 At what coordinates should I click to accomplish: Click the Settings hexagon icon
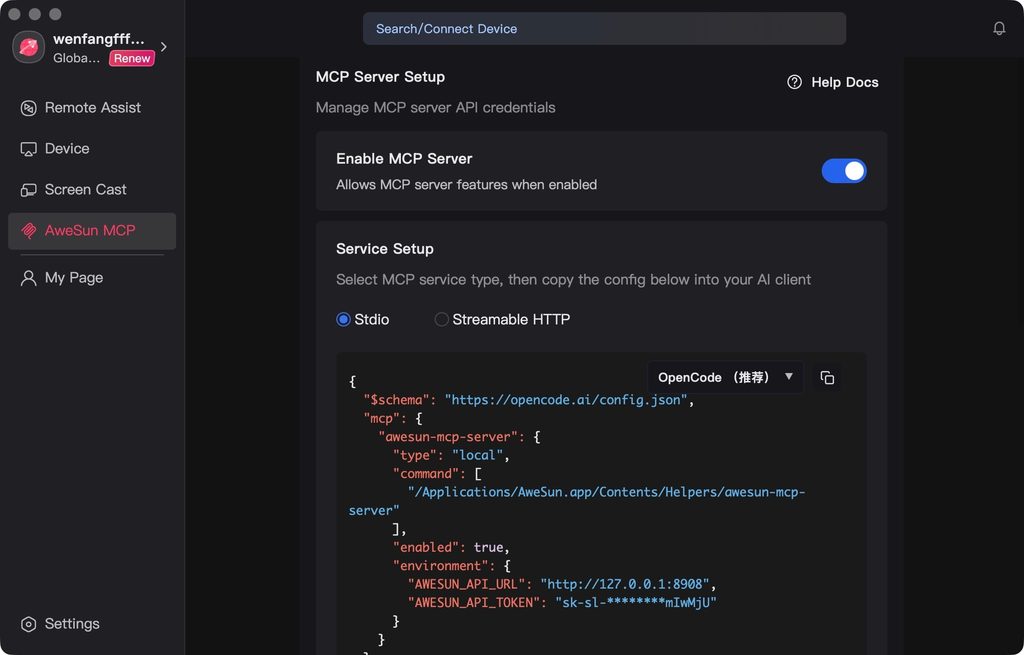pyautogui.click(x=28, y=624)
